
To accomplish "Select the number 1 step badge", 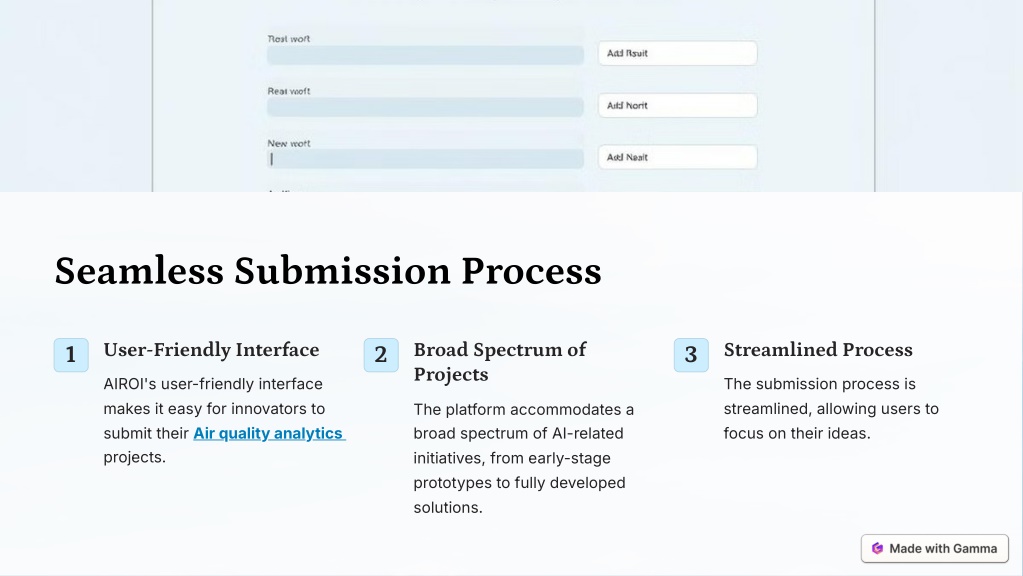I will pos(71,355).
